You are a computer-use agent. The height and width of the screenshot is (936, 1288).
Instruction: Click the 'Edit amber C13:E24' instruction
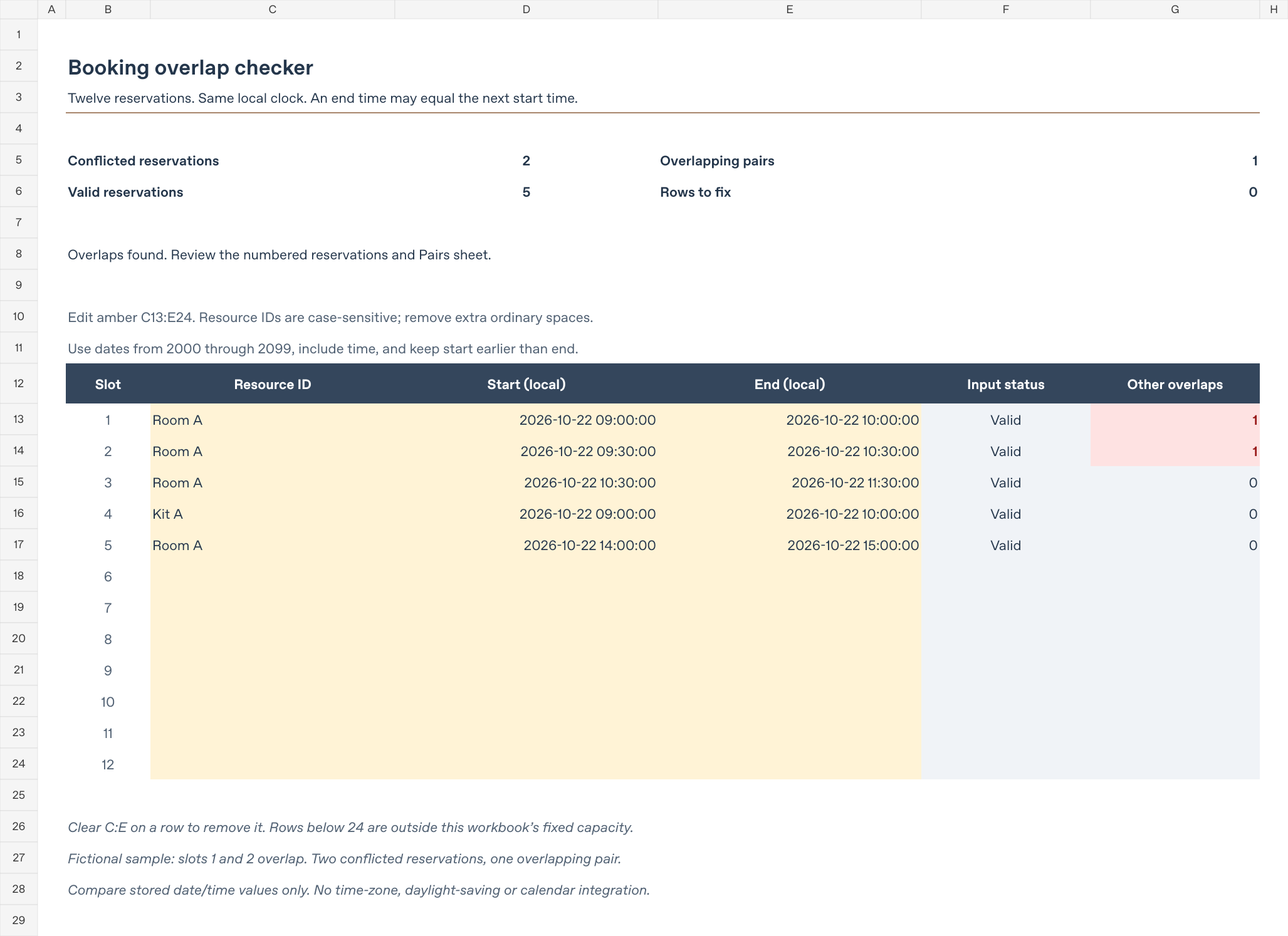pos(330,318)
